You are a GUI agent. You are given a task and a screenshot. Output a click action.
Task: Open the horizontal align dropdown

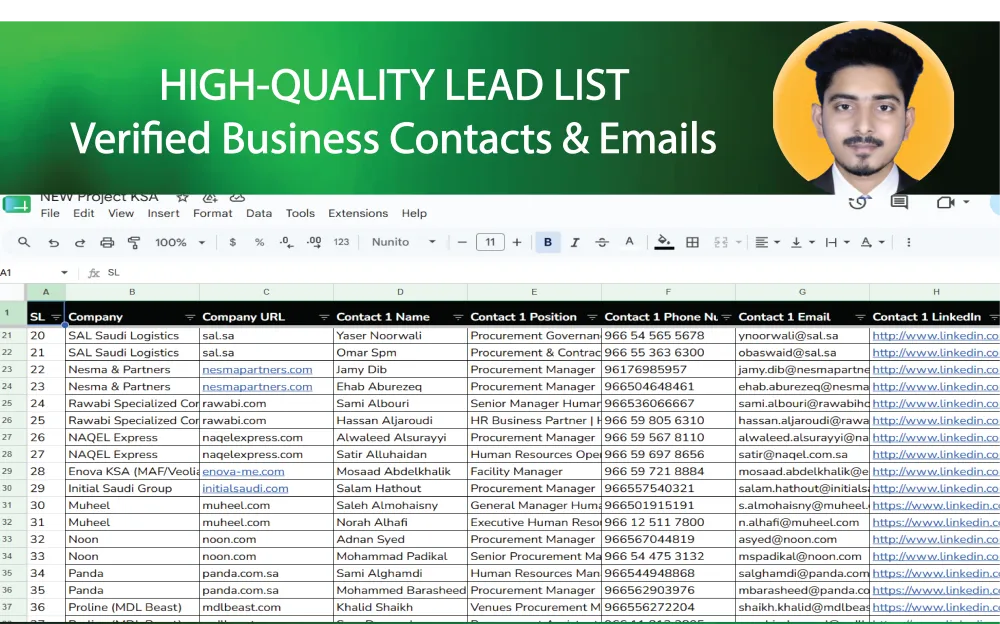[767, 242]
